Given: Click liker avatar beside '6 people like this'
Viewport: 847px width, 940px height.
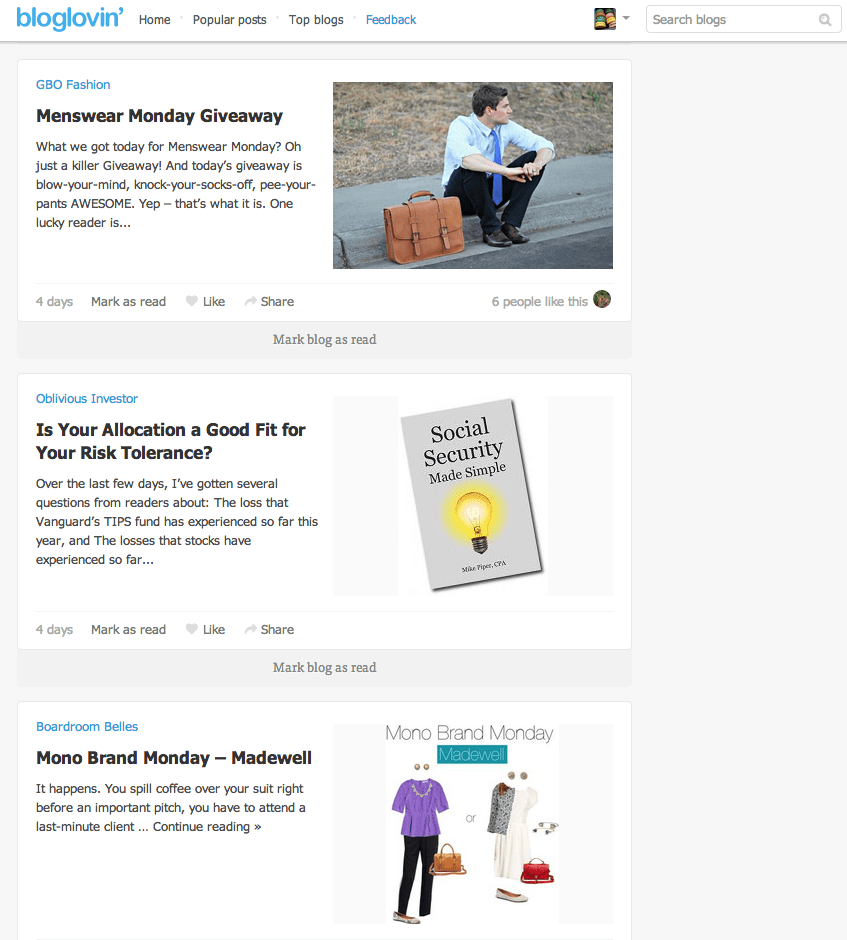Looking at the screenshot, I should point(602,299).
